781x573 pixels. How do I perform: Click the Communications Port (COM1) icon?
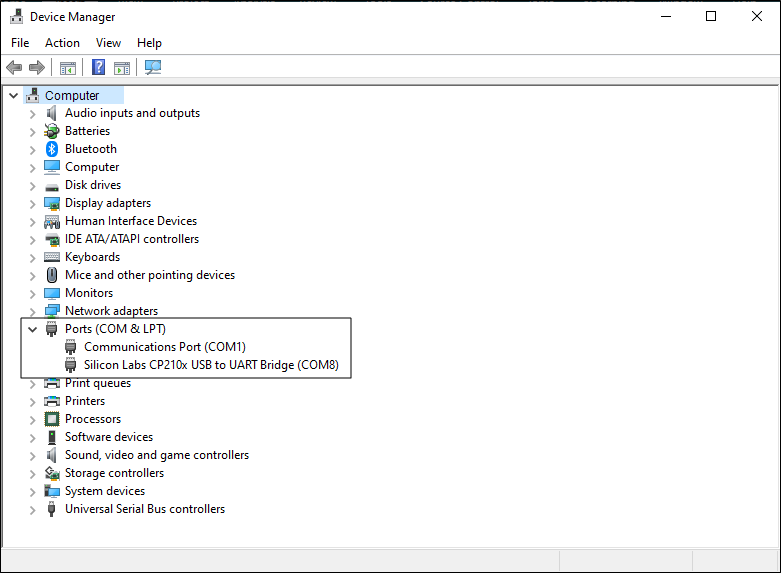click(71, 347)
